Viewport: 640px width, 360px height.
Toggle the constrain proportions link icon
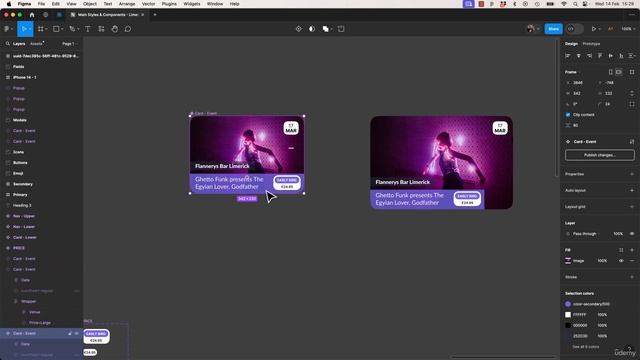coord(632,93)
